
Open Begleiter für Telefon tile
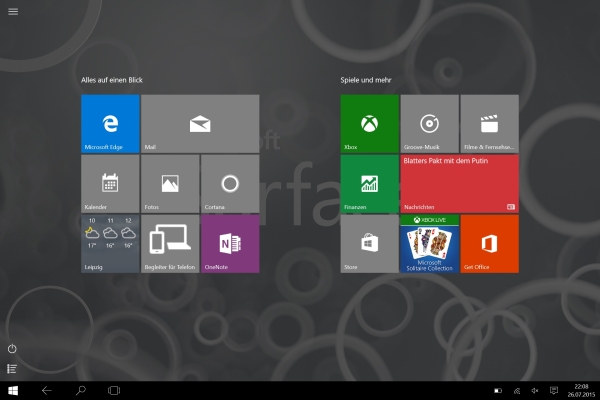pos(170,244)
